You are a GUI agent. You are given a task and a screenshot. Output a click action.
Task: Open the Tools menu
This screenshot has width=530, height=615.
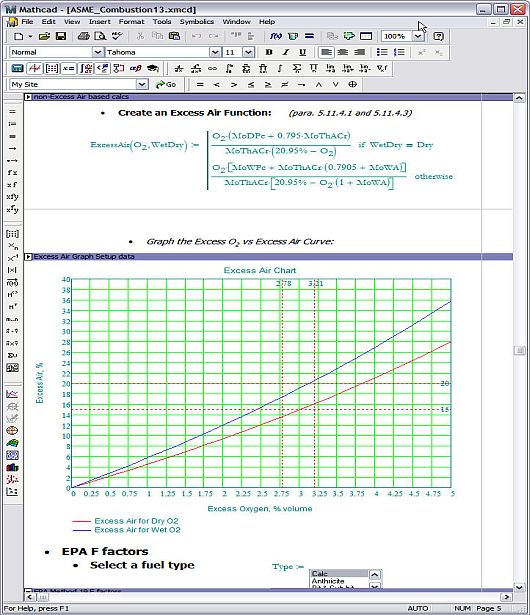(162, 22)
